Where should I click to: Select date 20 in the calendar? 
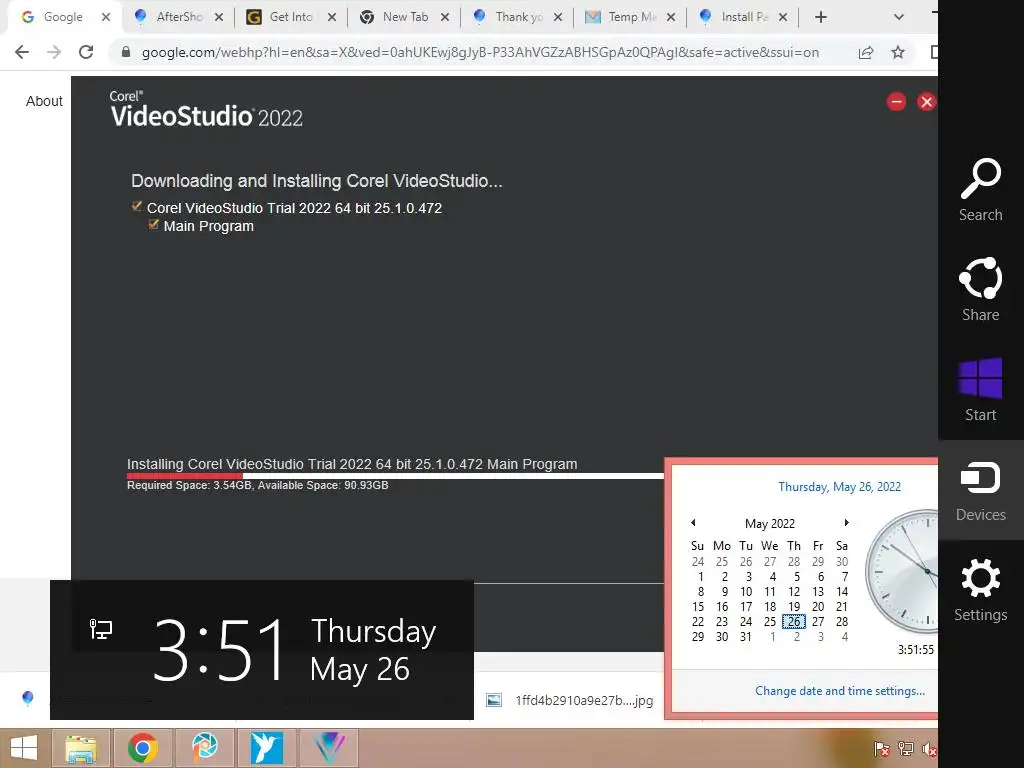818,607
